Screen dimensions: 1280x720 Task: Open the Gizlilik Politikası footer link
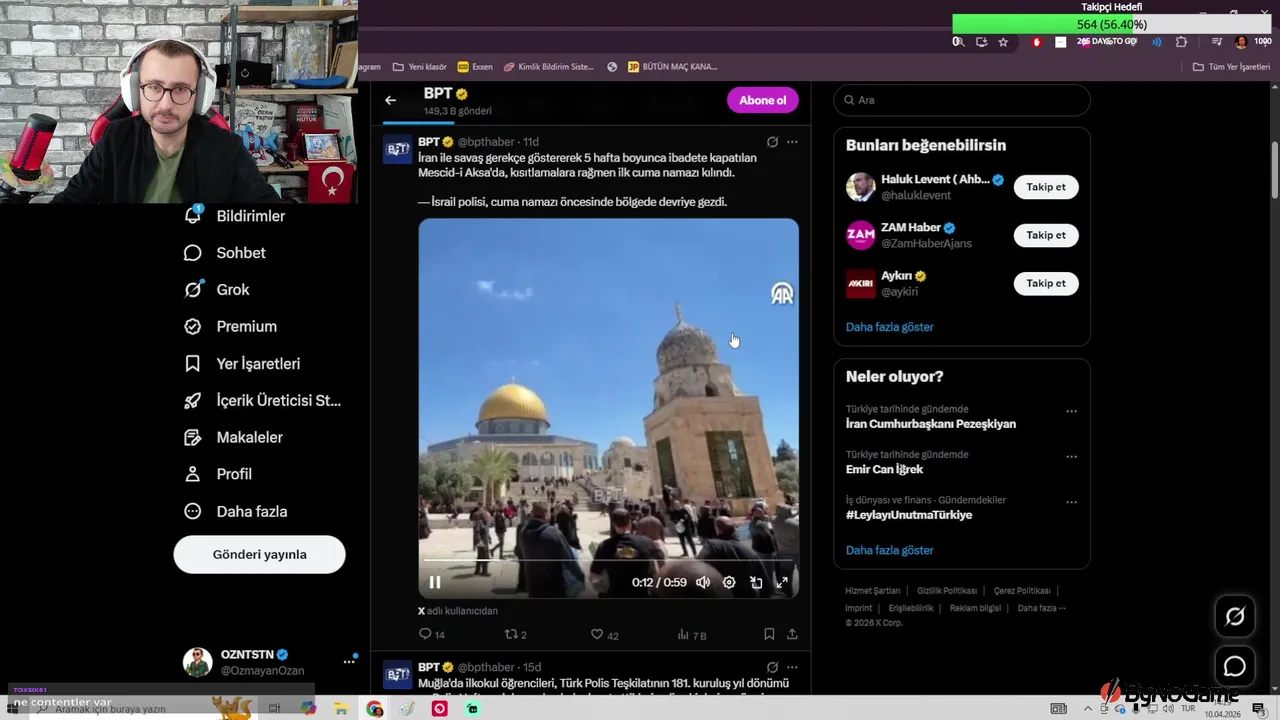click(946, 591)
